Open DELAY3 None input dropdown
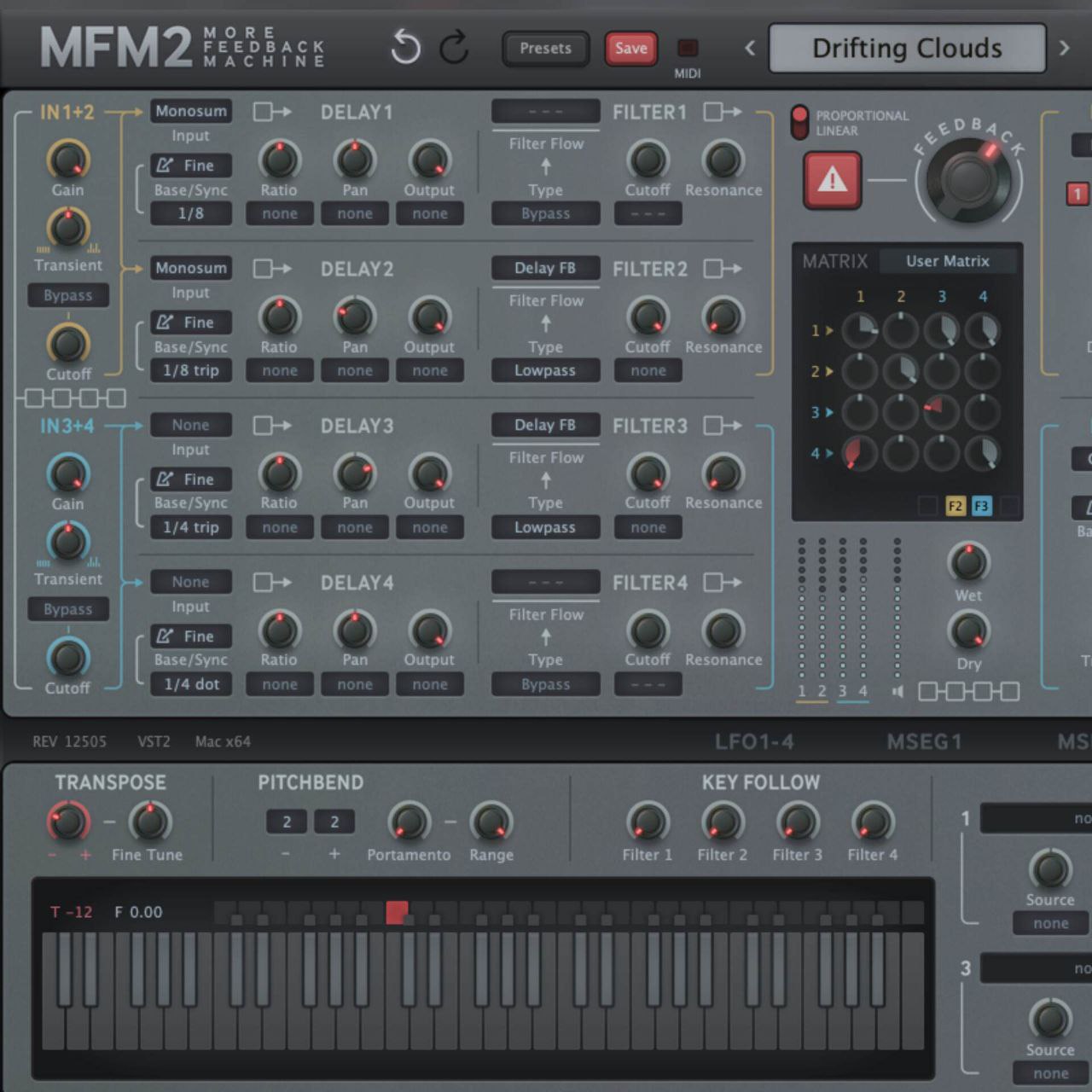1092x1092 pixels. (191, 425)
